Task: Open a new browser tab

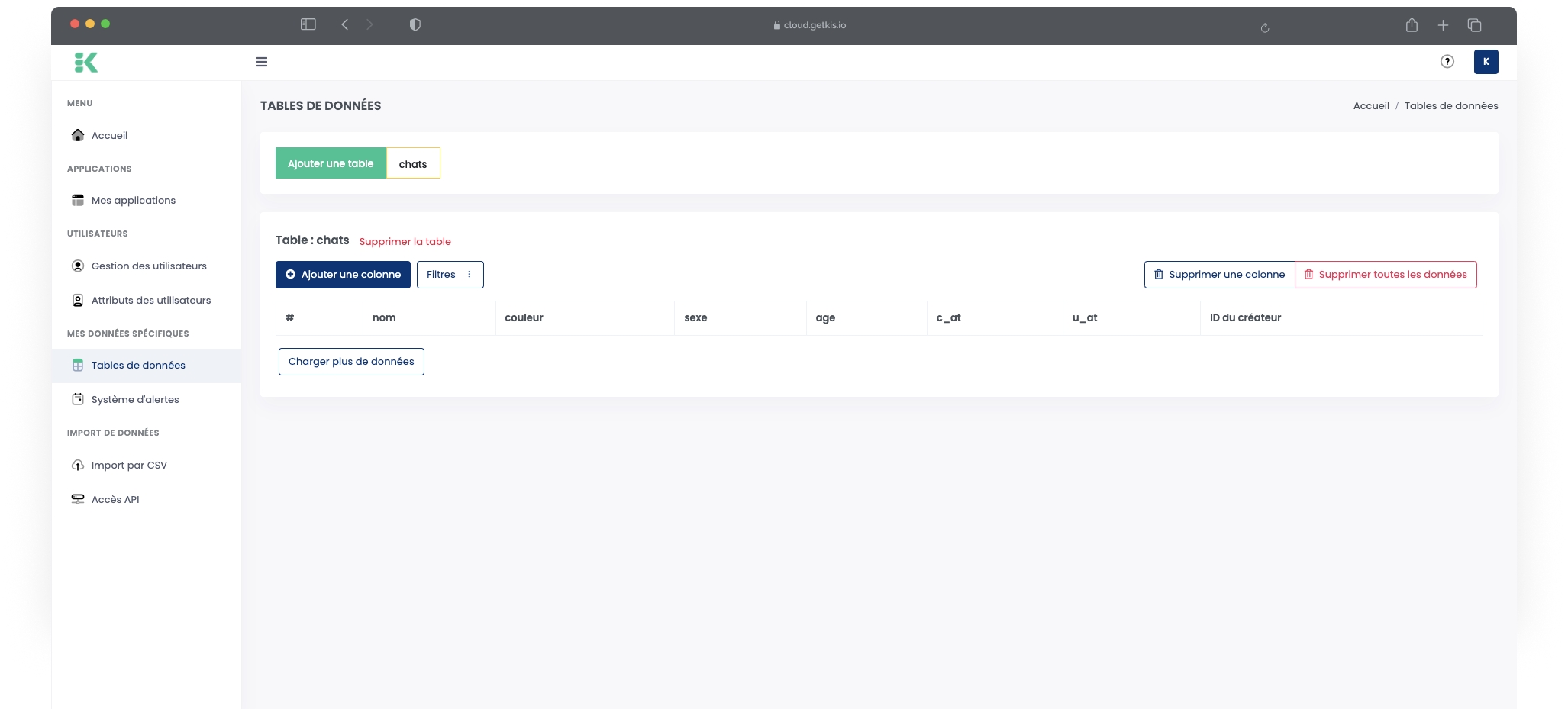Action: [1443, 25]
